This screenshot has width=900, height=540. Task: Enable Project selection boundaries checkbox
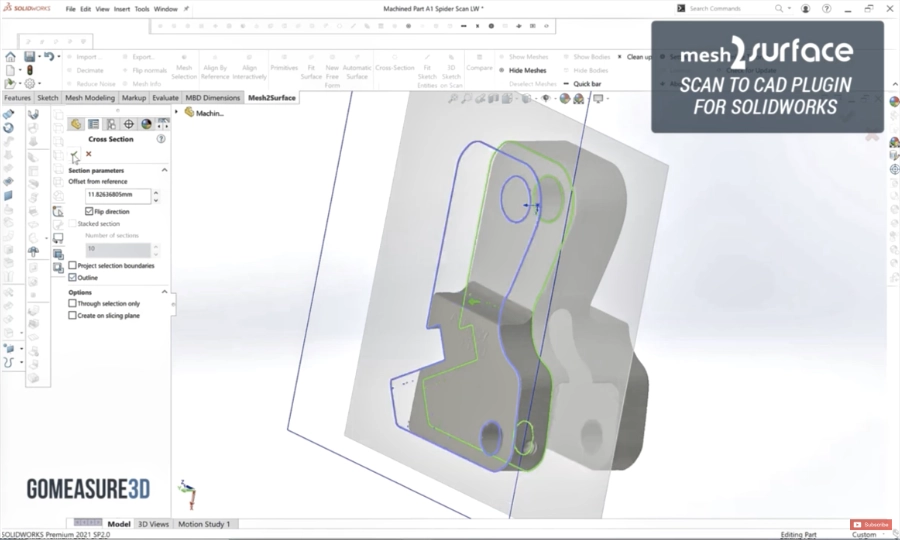pos(72,266)
